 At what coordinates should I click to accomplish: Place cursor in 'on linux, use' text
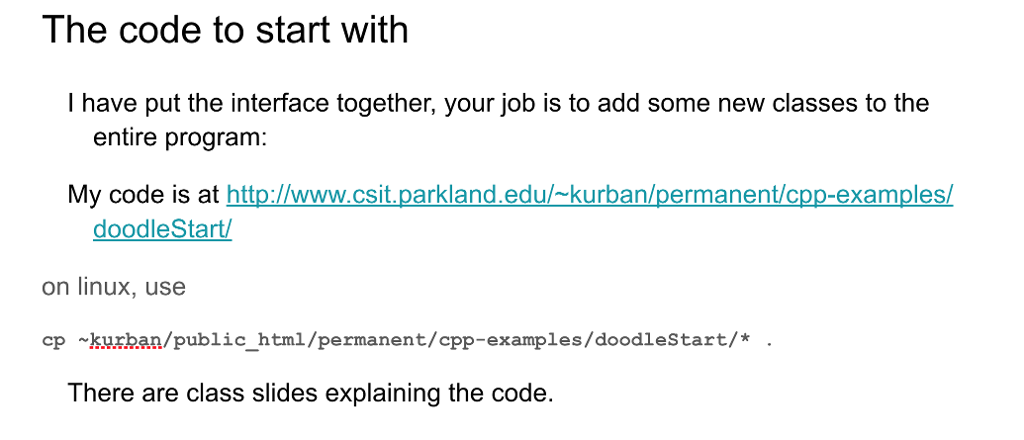coord(114,287)
